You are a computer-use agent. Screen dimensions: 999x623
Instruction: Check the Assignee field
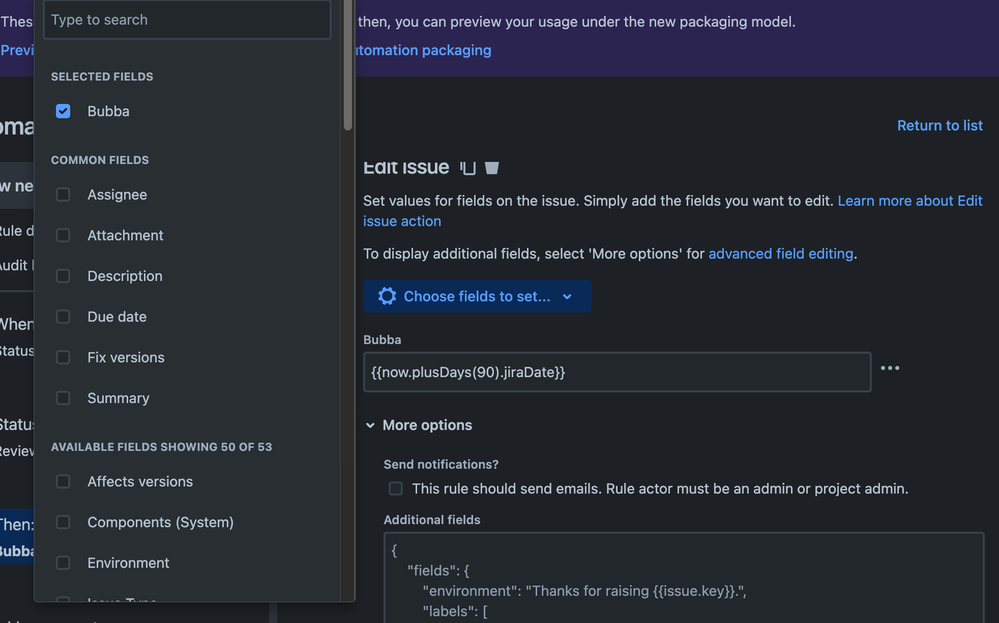coord(63,194)
